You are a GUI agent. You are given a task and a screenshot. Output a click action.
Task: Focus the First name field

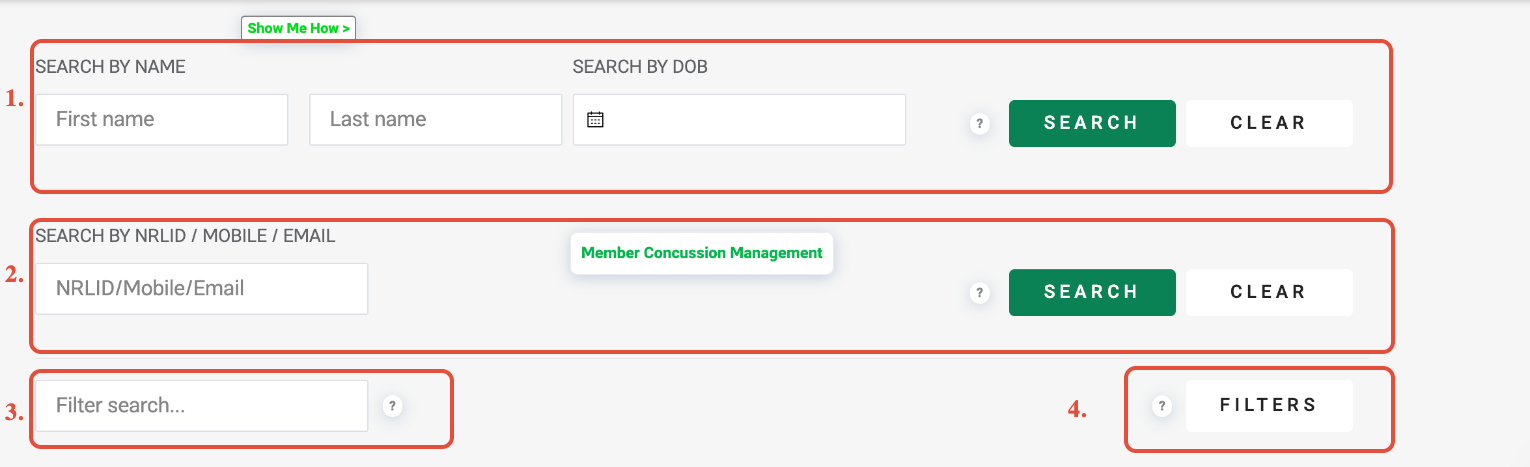tap(162, 119)
